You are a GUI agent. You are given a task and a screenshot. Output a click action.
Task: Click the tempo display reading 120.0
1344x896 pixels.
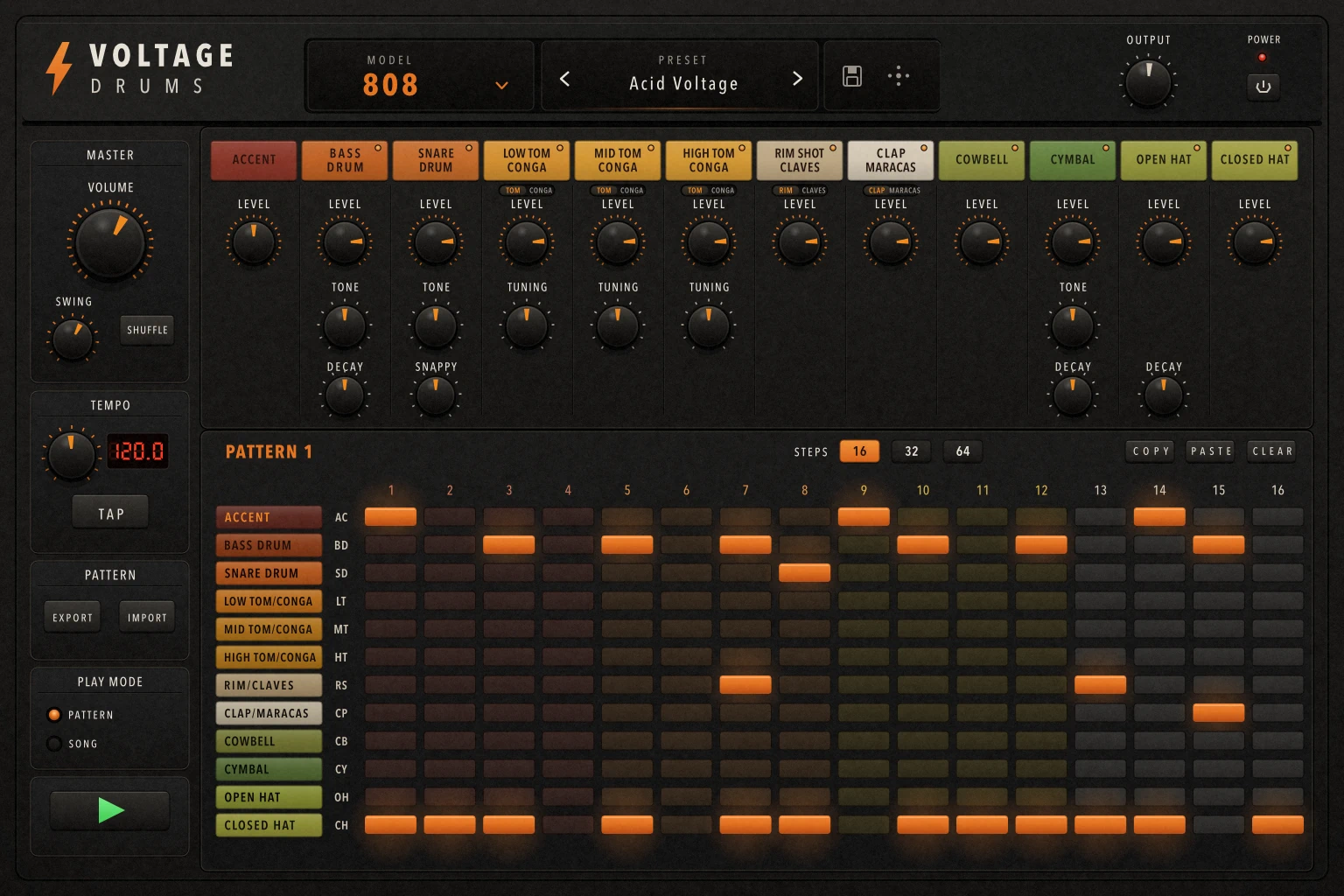(x=137, y=451)
